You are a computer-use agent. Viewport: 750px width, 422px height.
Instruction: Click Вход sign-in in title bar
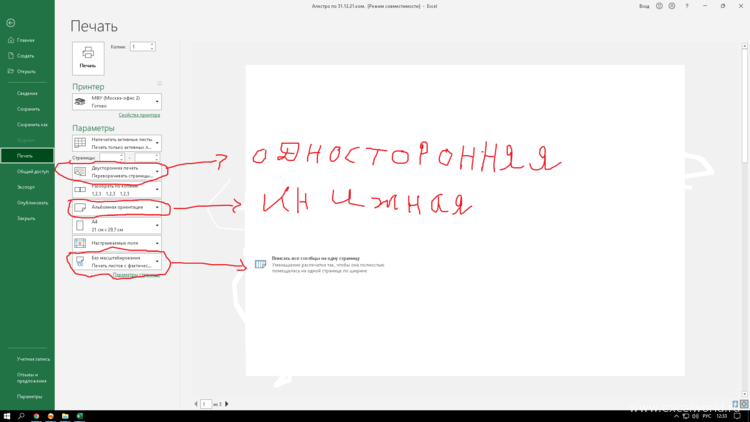pyautogui.click(x=644, y=6)
